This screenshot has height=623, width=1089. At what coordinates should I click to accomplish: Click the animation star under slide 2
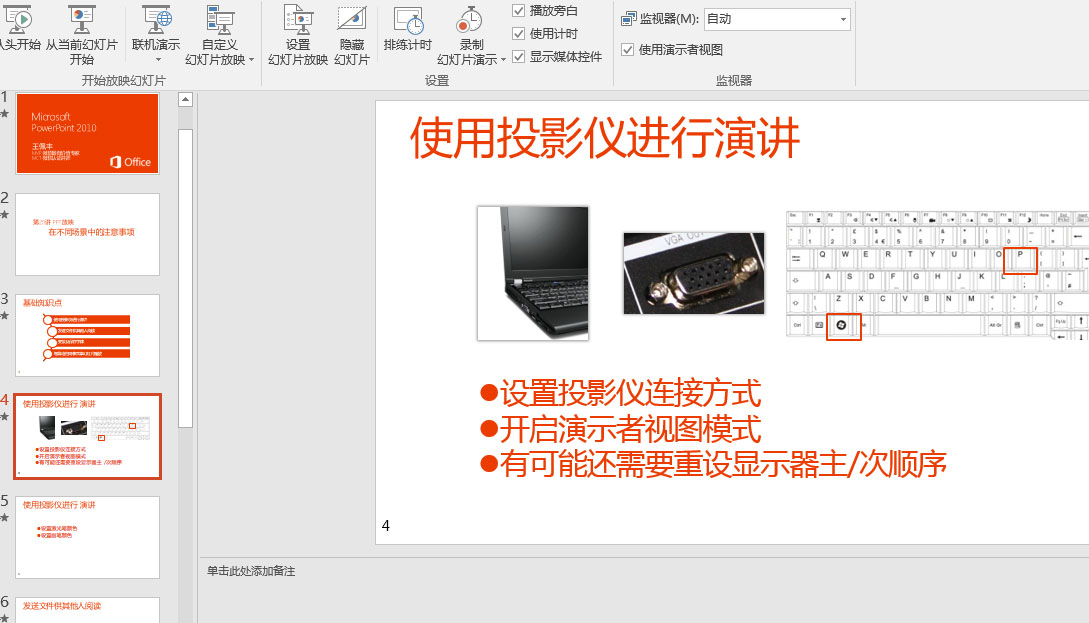click(x=5, y=215)
